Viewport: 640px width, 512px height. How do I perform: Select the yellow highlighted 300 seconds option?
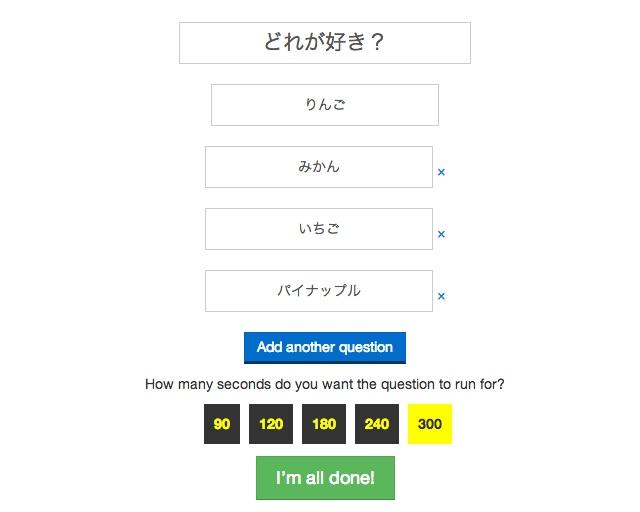pyautogui.click(x=430, y=424)
